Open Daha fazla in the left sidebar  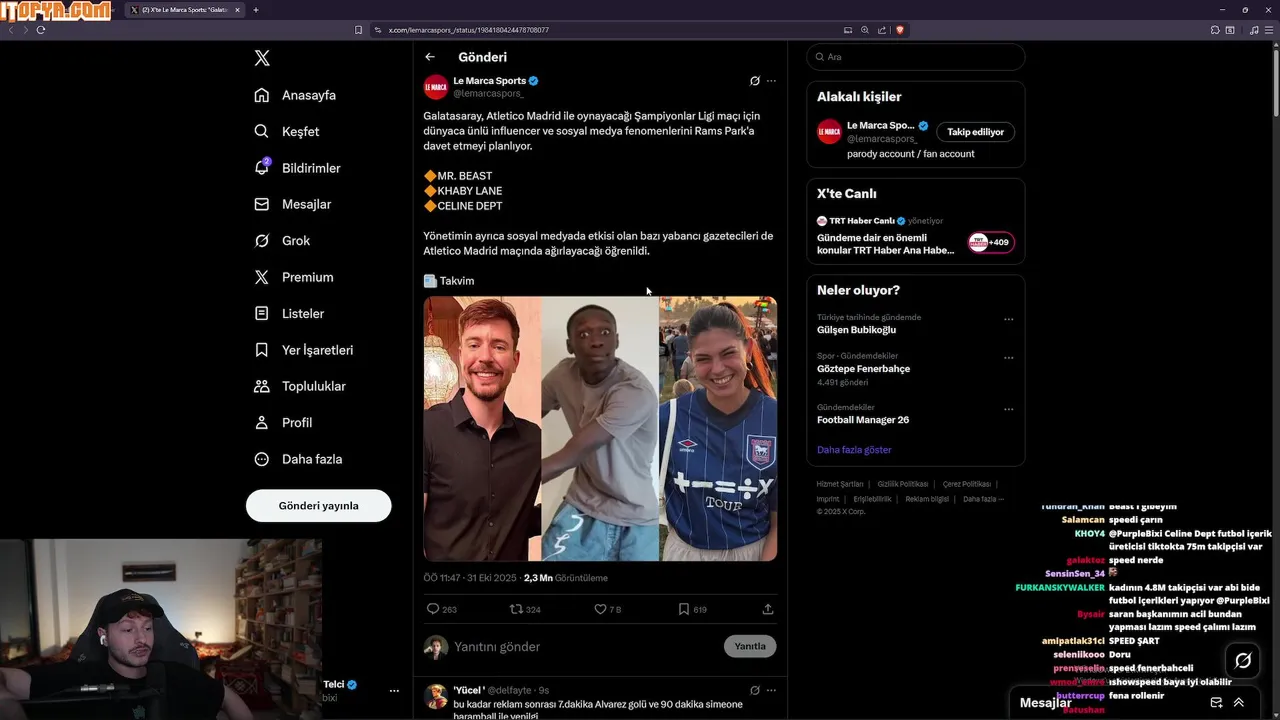point(298,459)
